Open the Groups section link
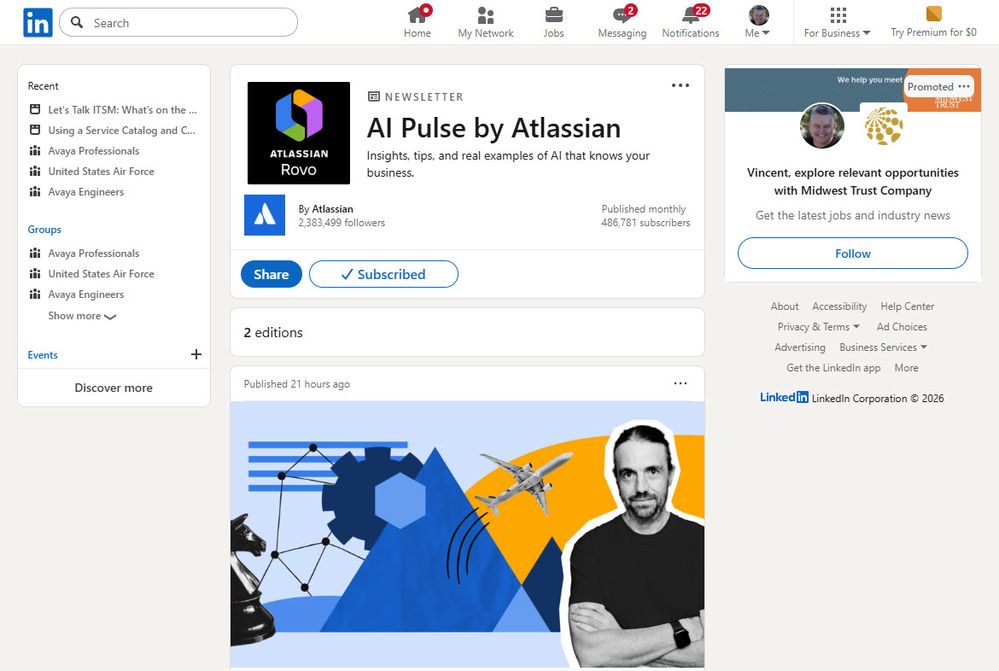The height and width of the screenshot is (671, 999). [x=45, y=229]
